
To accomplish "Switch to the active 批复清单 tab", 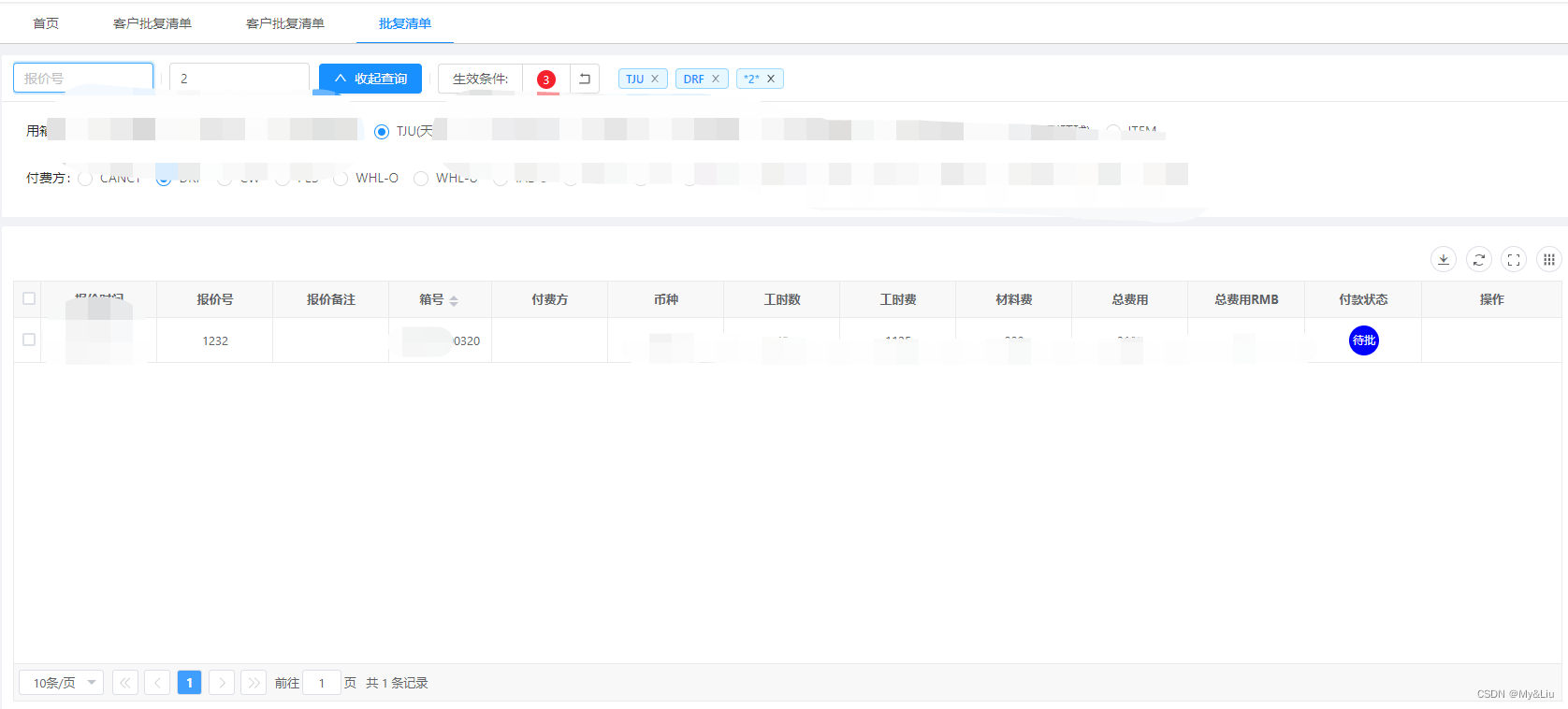I will [x=405, y=23].
